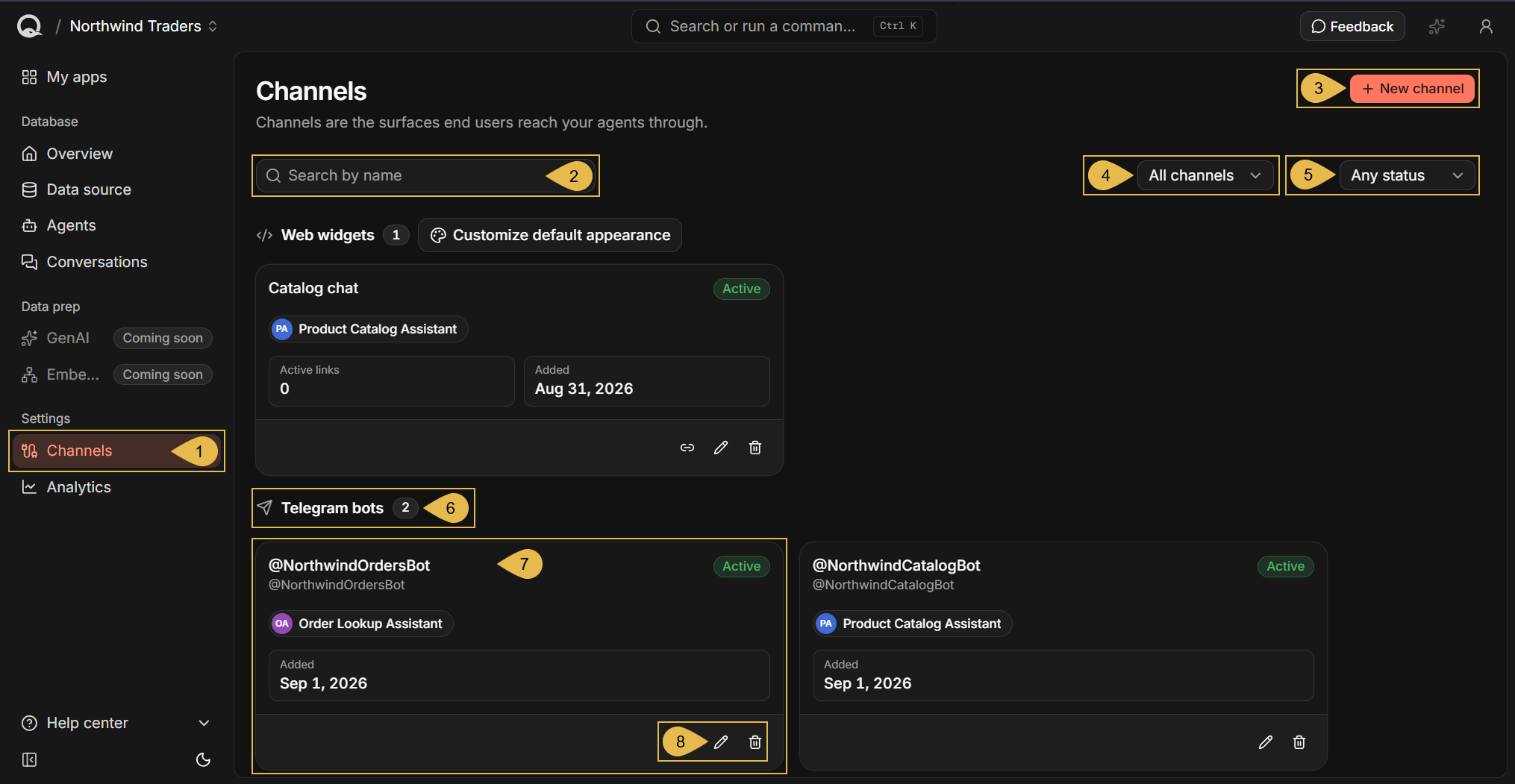Screen dimensions: 1515x784
Task: Click Active badge on Catalog chat card
Action: (x=741, y=289)
